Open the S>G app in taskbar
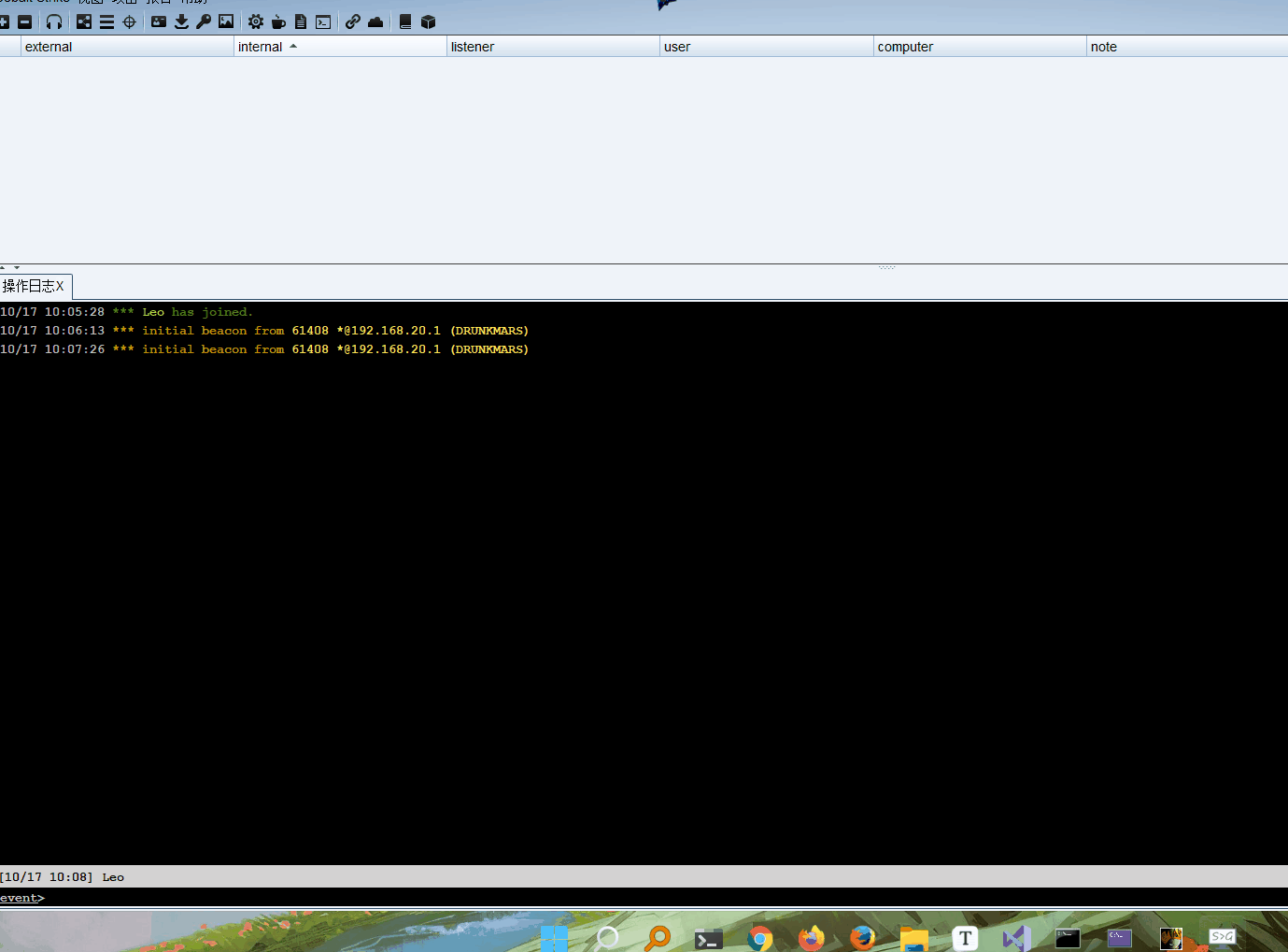Image resolution: width=1288 pixels, height=952 pixels. (x=1223, y=936)
